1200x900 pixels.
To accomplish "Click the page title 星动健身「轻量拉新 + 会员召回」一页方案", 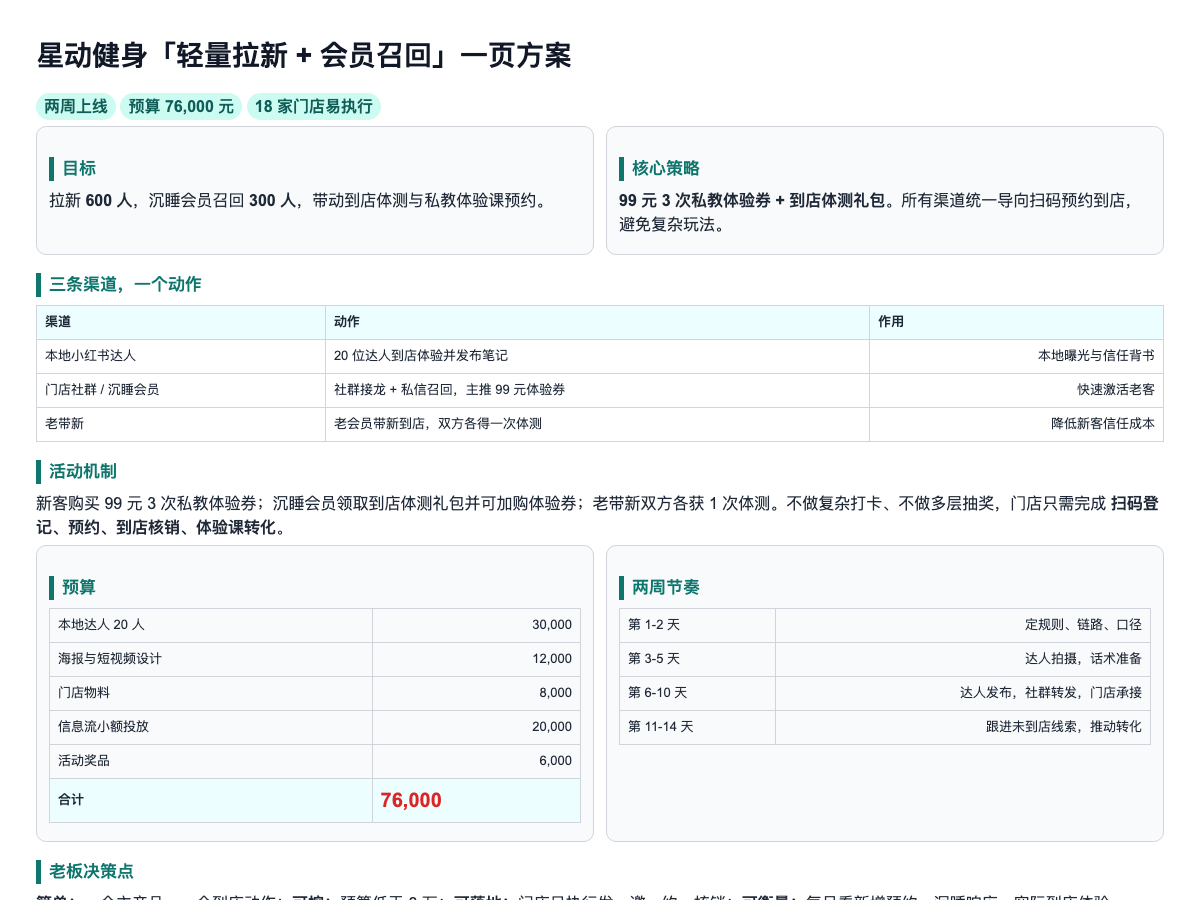I will [304, 55].
